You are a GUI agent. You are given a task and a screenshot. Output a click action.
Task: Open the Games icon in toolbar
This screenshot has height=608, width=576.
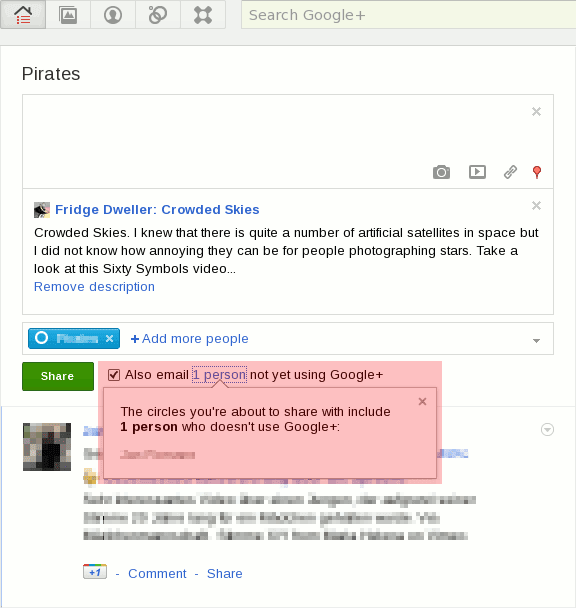tap(203, 15)
